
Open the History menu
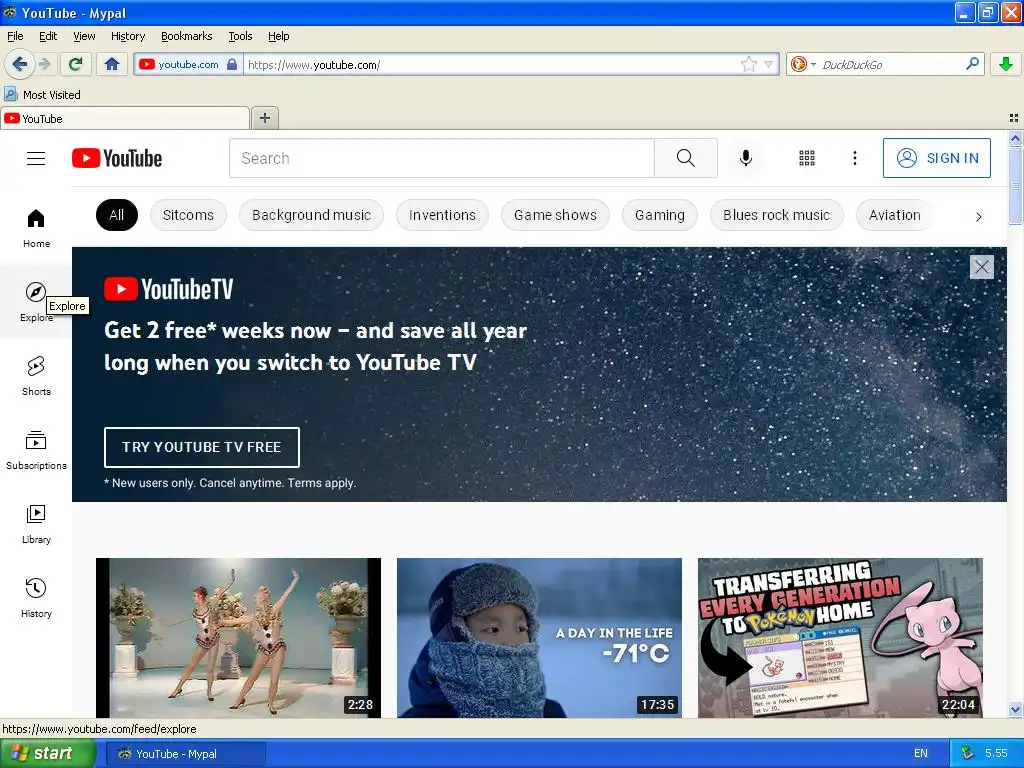128,36
